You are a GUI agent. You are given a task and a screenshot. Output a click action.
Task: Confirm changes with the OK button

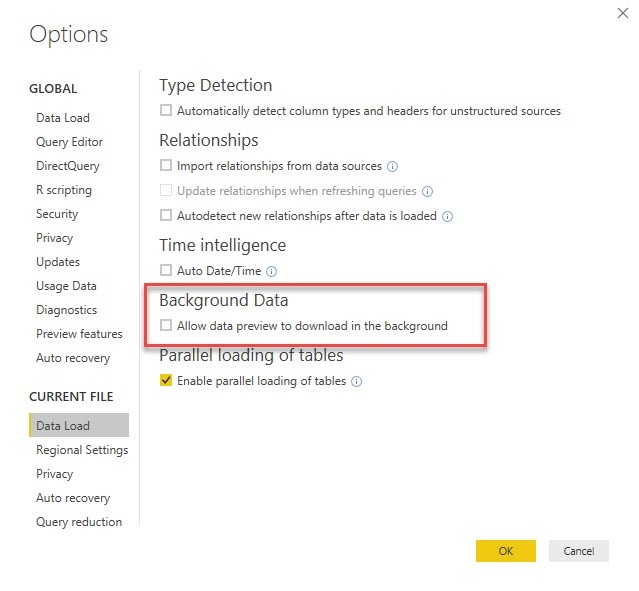tap(506, 551)
